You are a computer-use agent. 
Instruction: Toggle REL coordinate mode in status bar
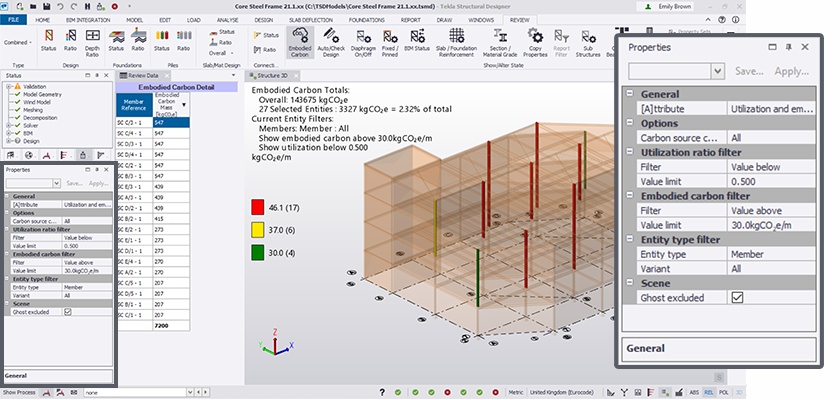(708, 393)
